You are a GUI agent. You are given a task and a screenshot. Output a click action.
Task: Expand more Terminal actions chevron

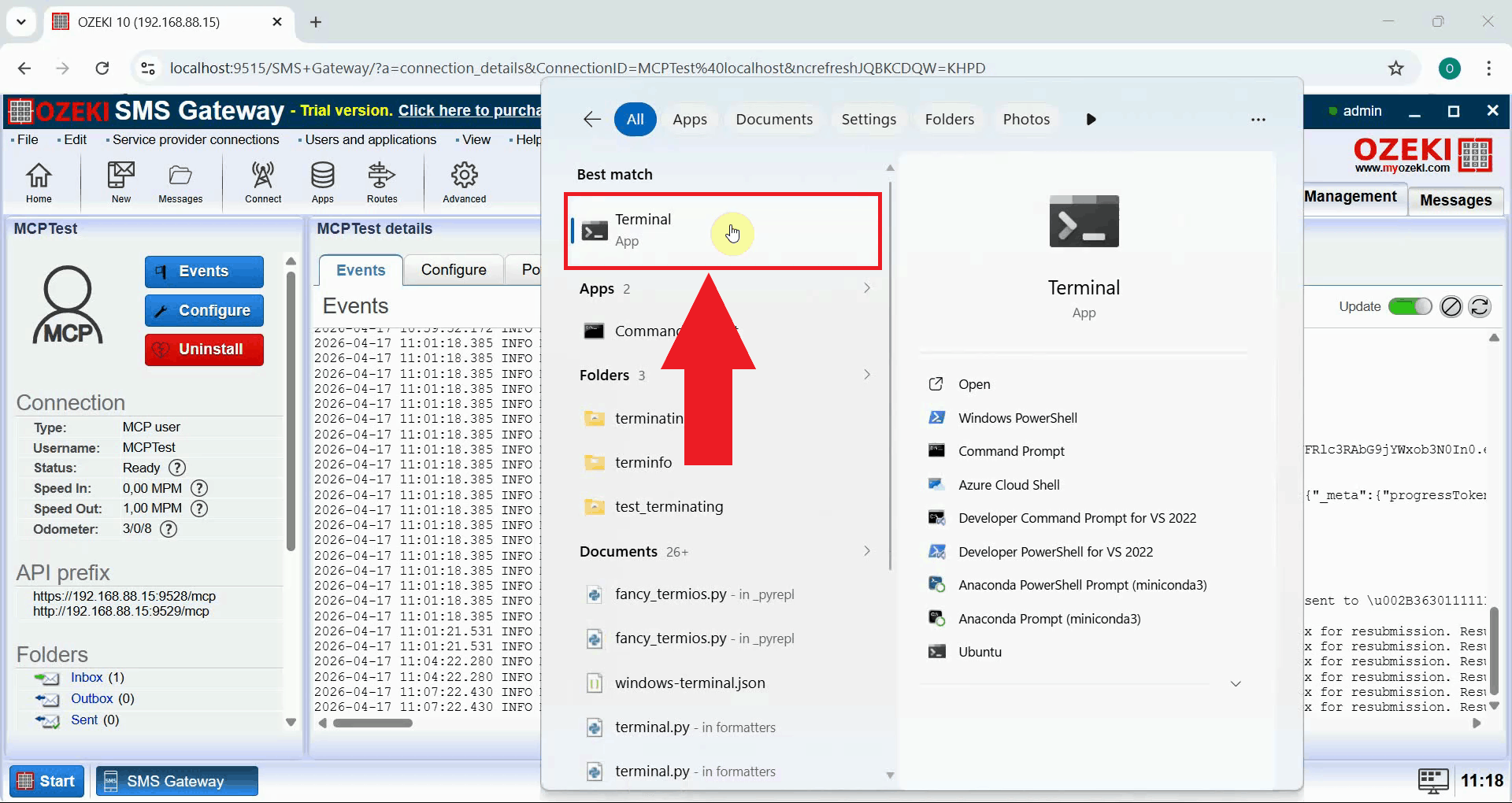click(x=1236, y=684)
